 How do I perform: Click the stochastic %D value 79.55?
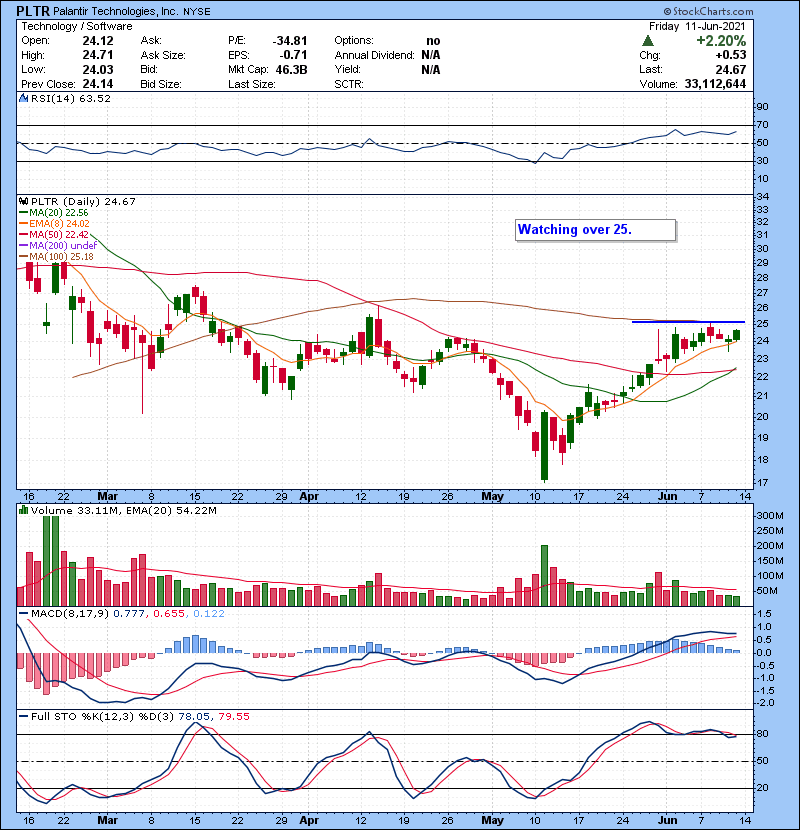(233, 717)
